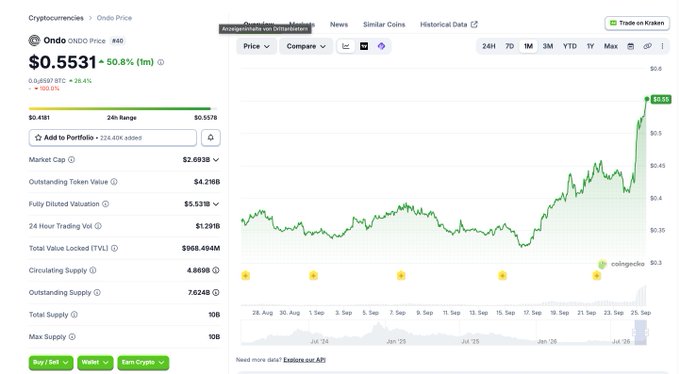Open Explore our API link

[304, 360]
